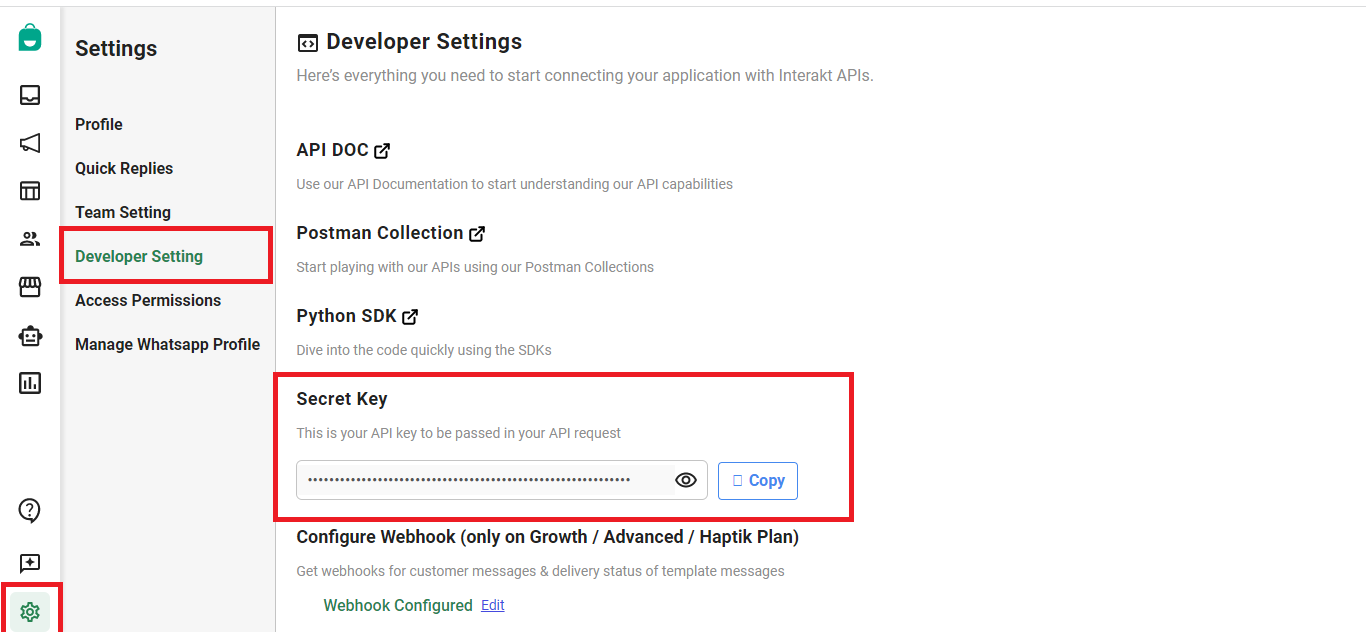Select Profile in Settings menu
This screenshot has height=632, width=1366.
pos(99,124)
